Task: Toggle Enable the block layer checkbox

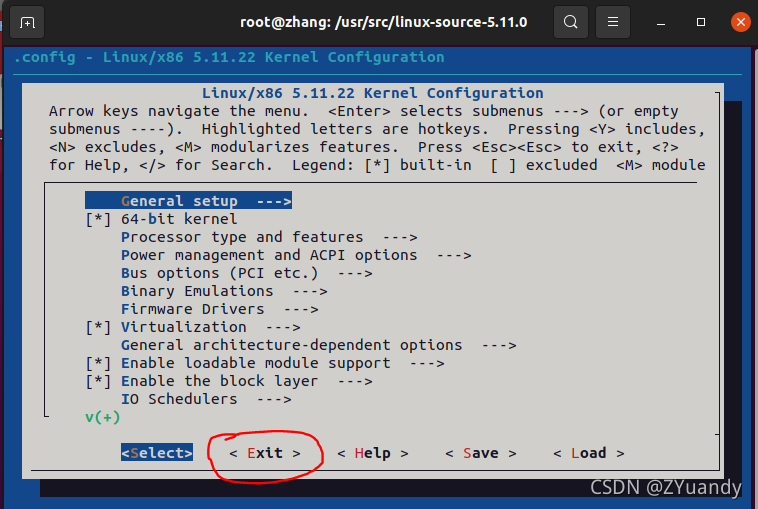Action: (98, 381)
